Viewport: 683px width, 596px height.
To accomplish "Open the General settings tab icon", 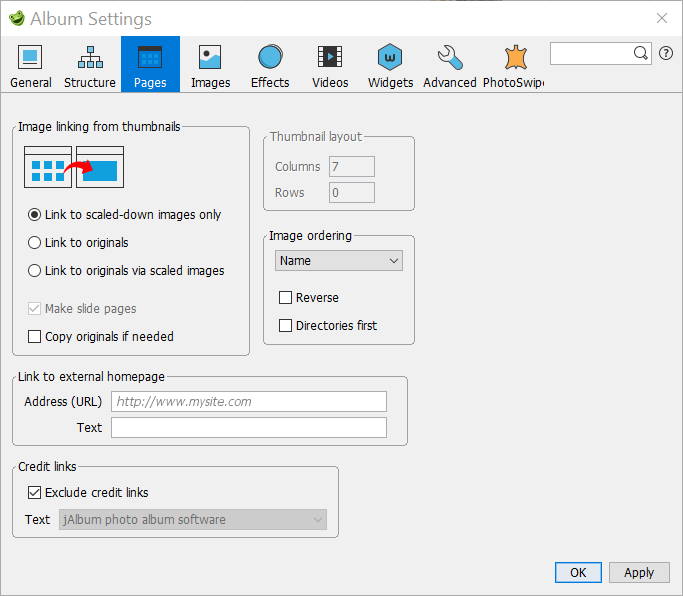I will [31, 57].
